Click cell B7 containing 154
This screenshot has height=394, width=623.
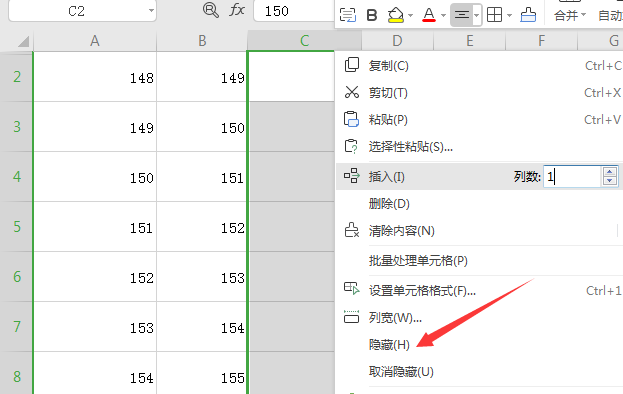202,326
